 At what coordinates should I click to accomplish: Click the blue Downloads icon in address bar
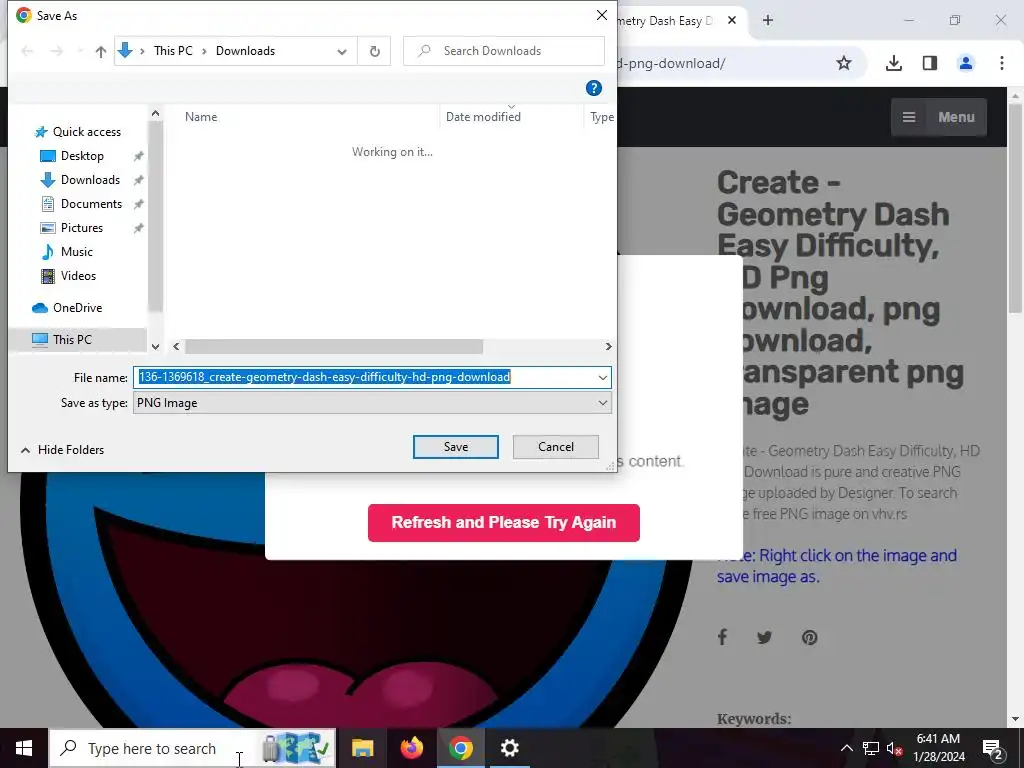click(x=125, y=50)
